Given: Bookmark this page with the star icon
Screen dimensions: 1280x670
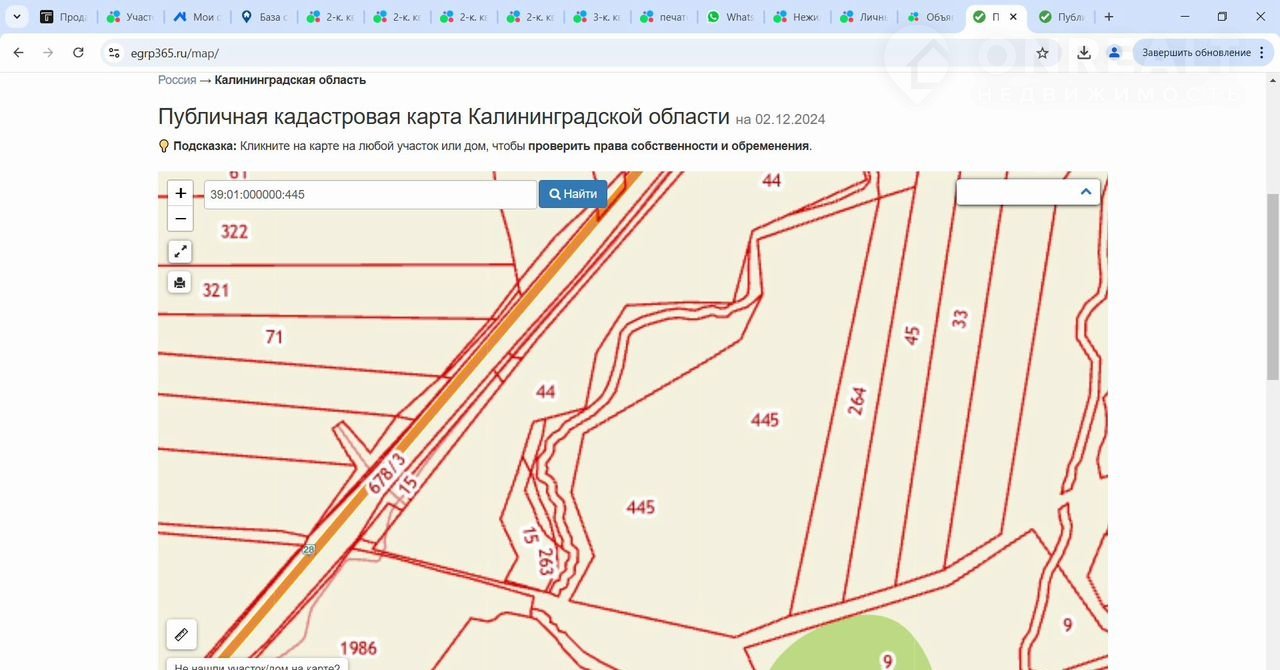Looking at the screenshot, I should (1042, 53).
